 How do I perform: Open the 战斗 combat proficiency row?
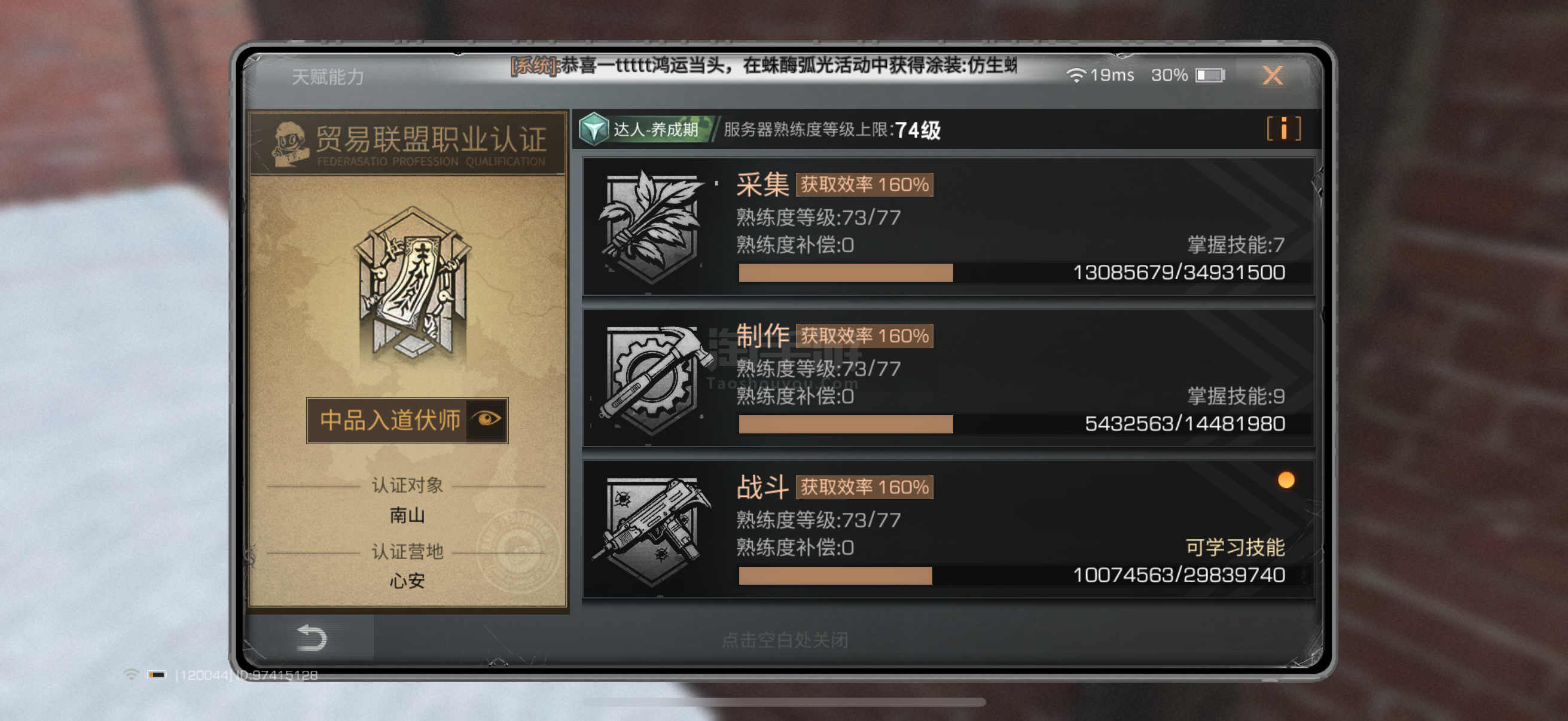948,529
